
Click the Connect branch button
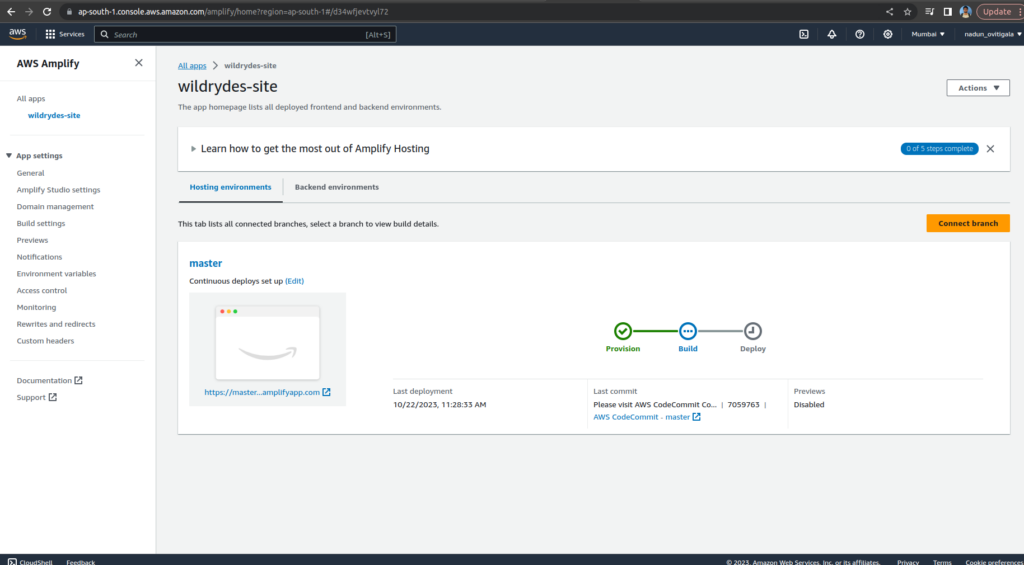coord(968,223)
